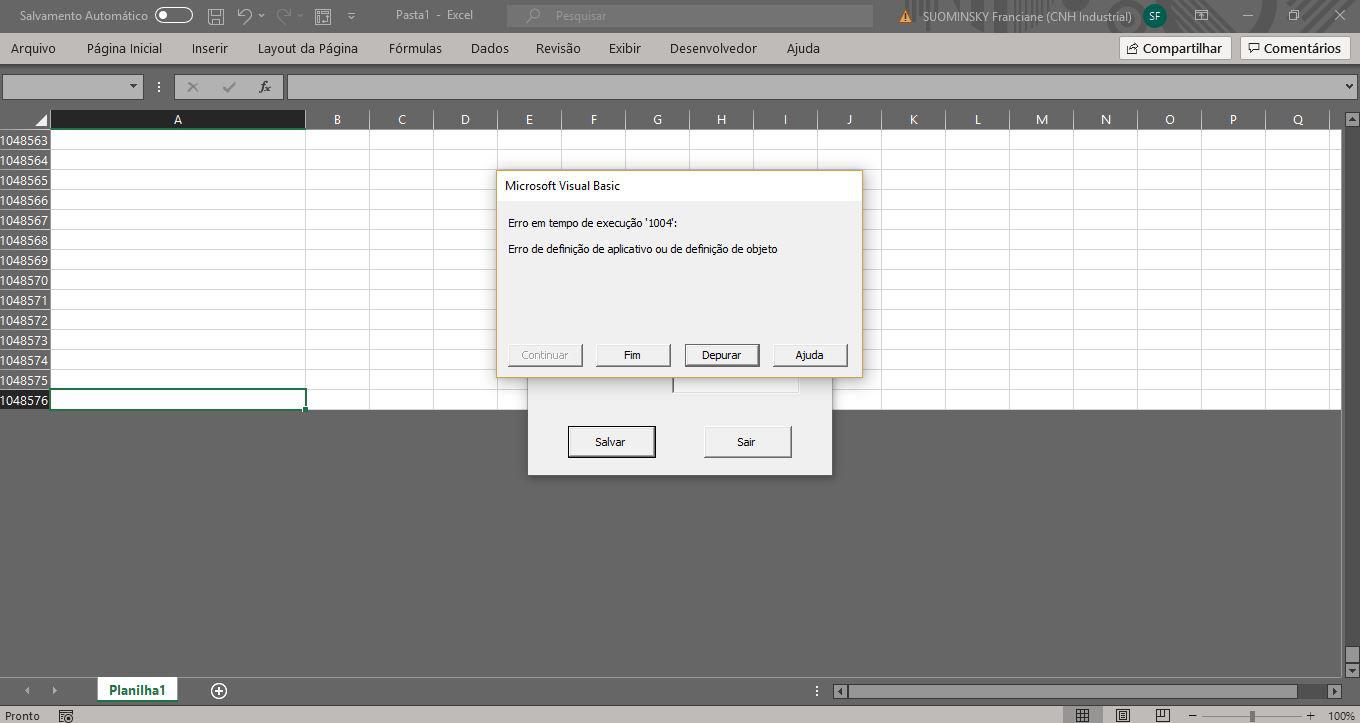Click the vertical scrollbar down arrow

(x=1351, y=669)
